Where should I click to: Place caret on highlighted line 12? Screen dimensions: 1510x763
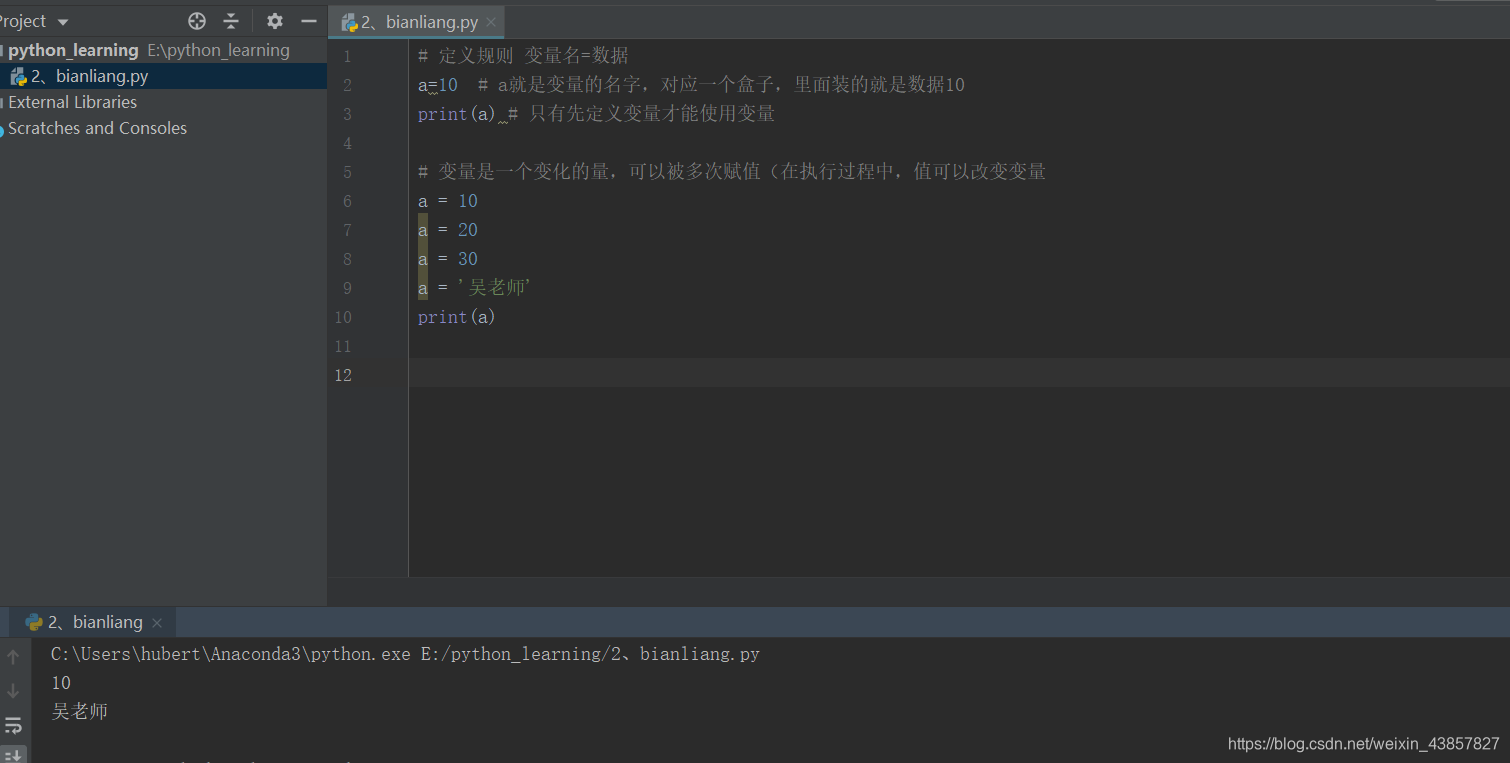tap(959, 375)
